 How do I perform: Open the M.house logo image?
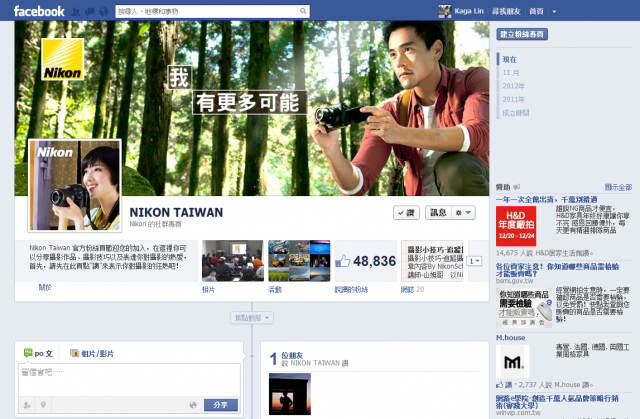point(513,361)
